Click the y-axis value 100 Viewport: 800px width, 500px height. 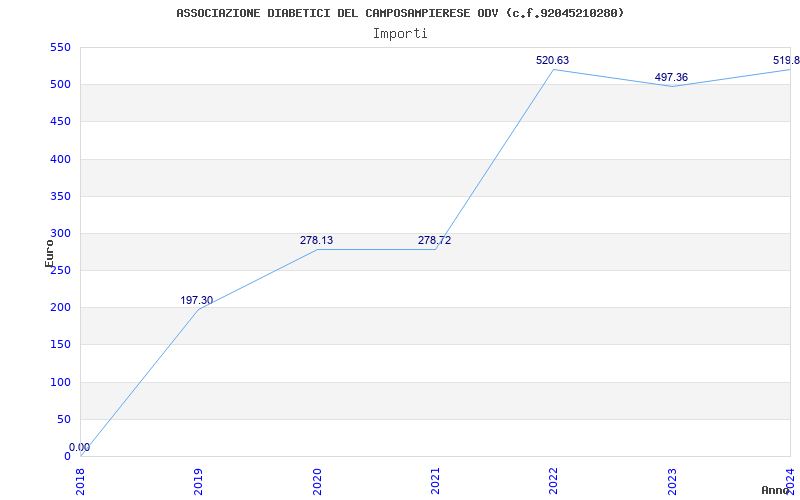click(60, 382)
